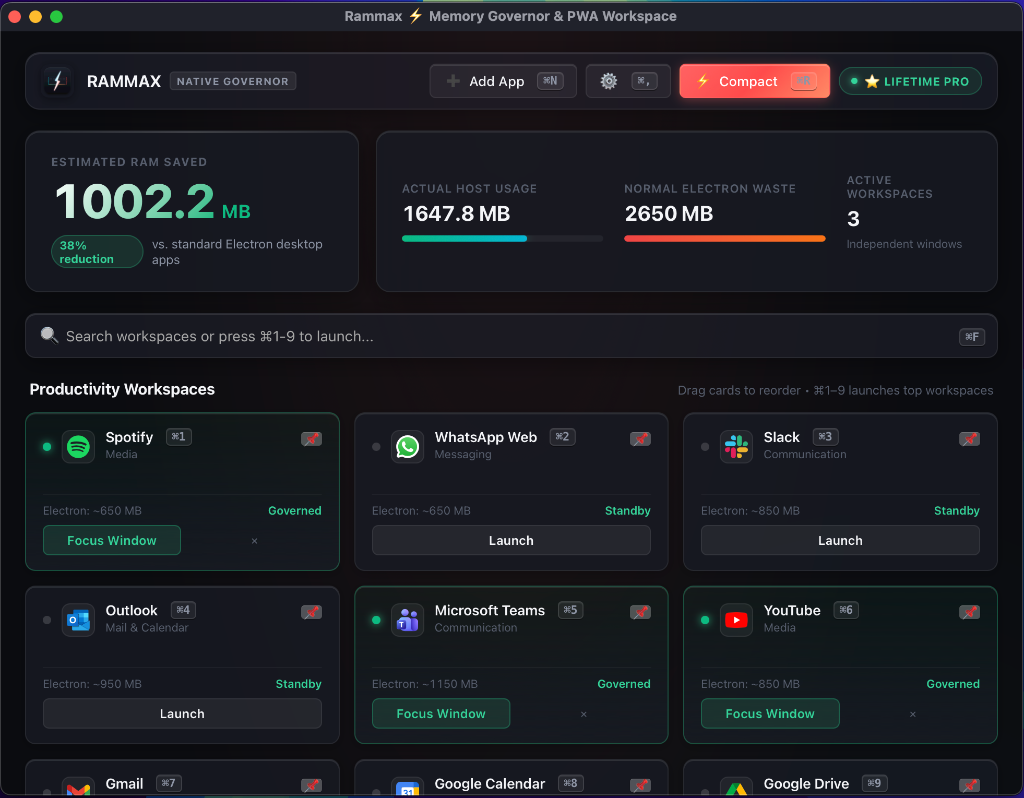
Task: Click the ⌘5 badge on Microsoft Teams
Action: click(571, 609)
